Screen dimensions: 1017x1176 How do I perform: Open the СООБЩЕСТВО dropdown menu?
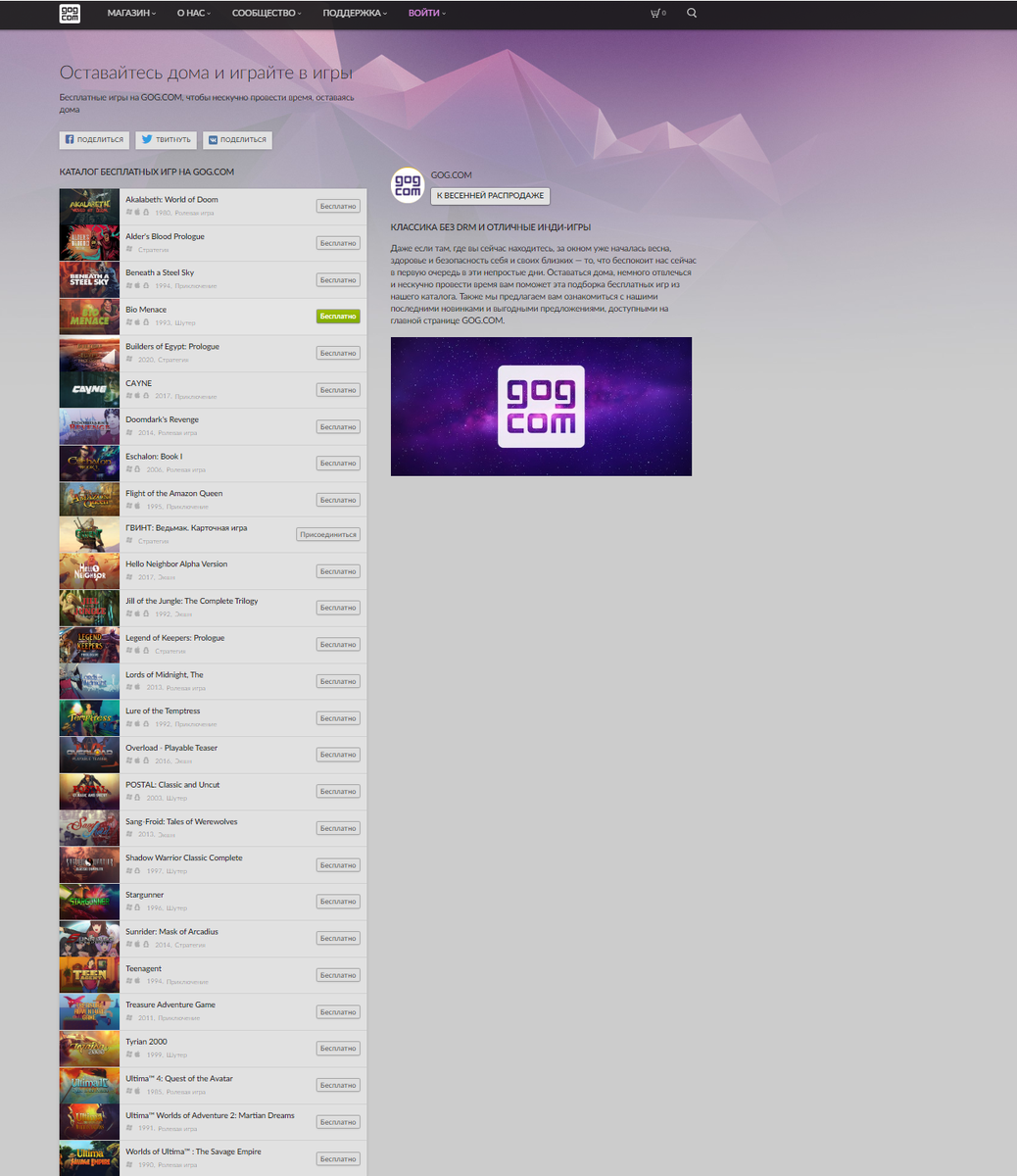coord(266,14)
